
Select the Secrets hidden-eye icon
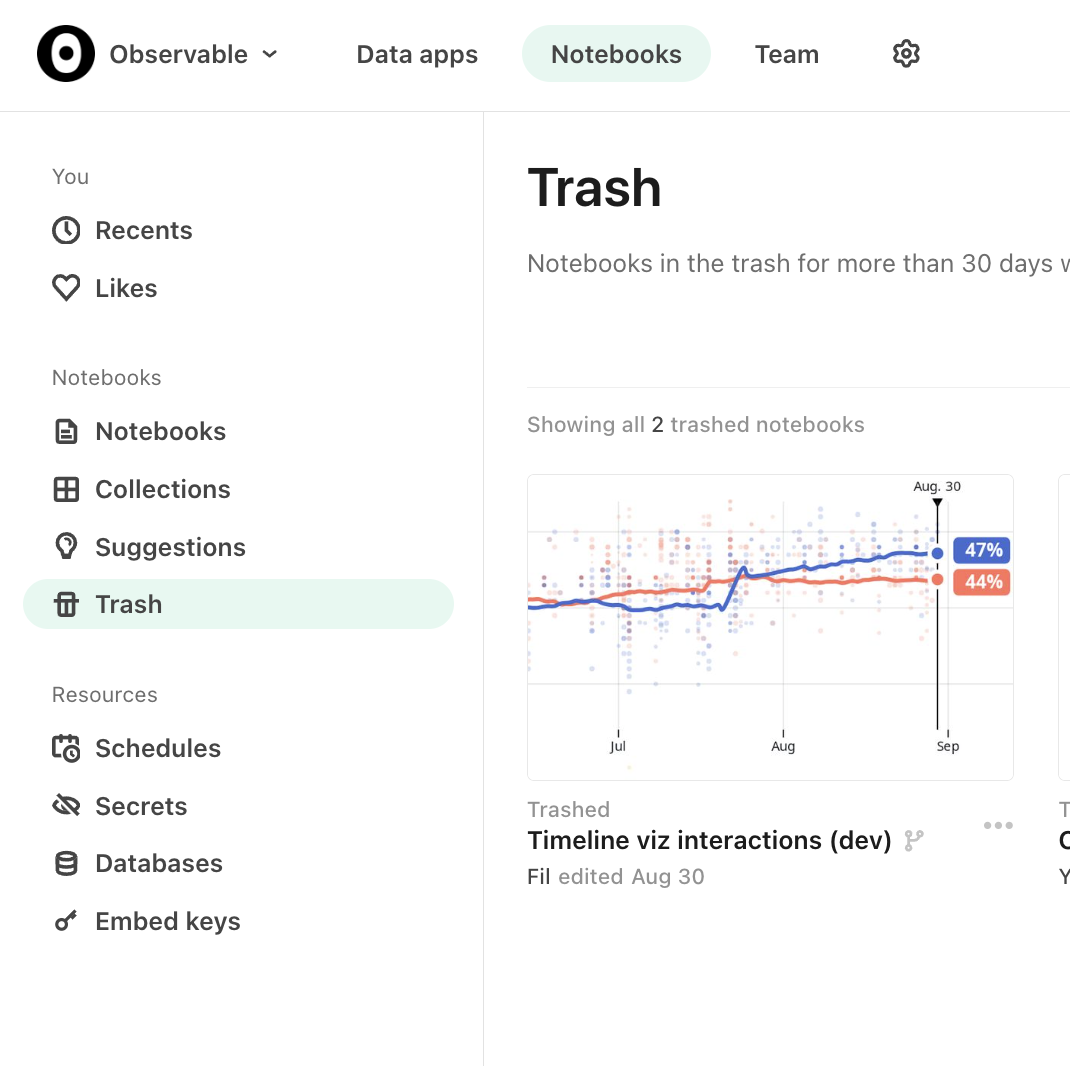[65, 806]
